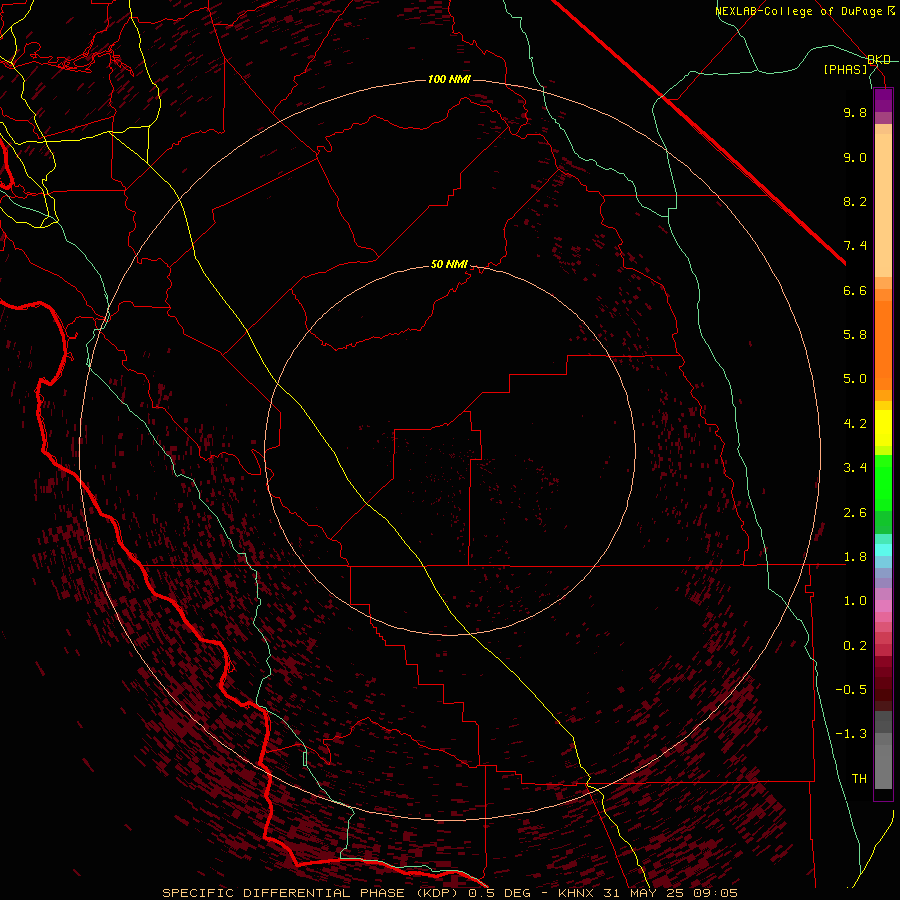Screen dimensions: 900x900
Task: Click the purple swatch atop the color bar
Action: coord(883,100)
